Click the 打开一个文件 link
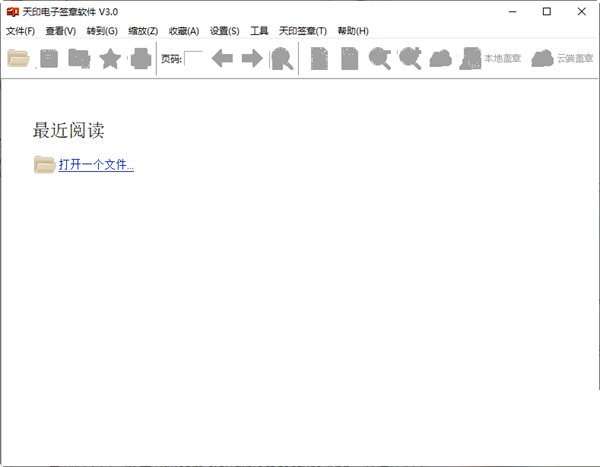Image resolution: width=600 pixels, height=467 pixels. 96,165
